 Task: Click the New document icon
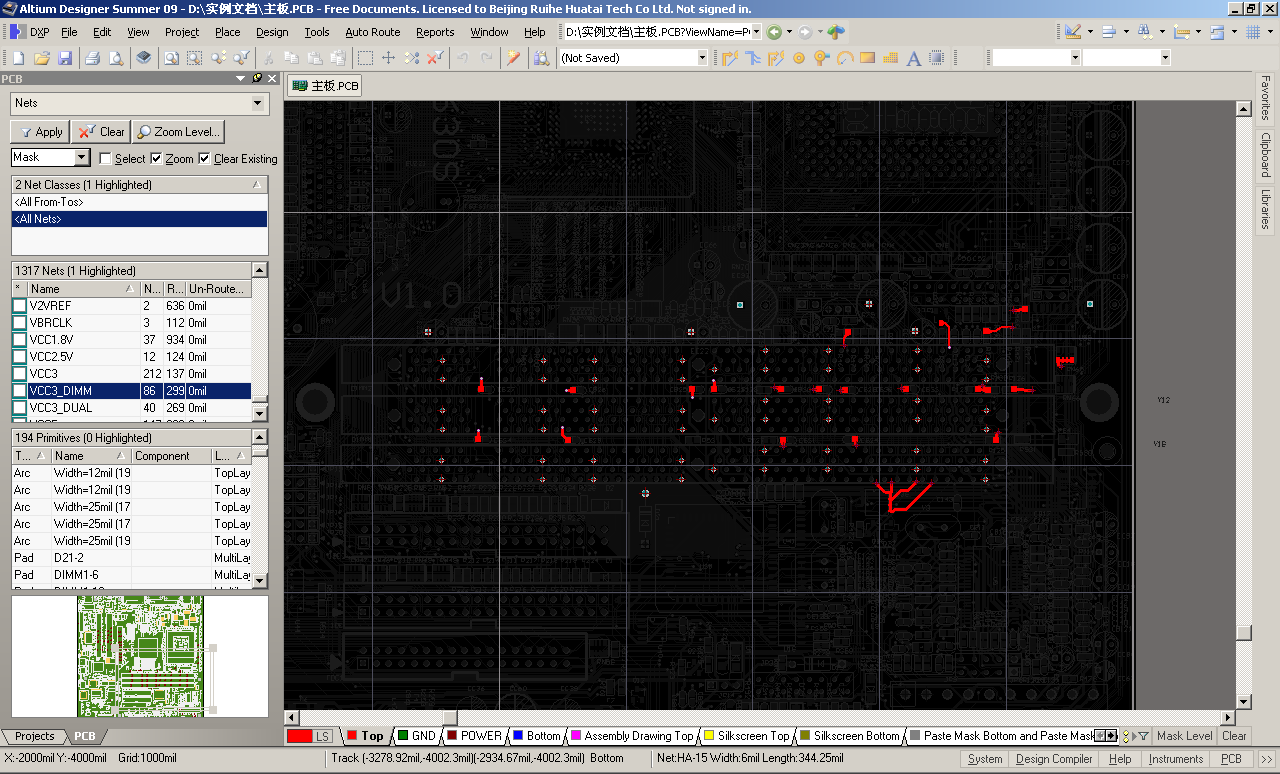point(19,58)
